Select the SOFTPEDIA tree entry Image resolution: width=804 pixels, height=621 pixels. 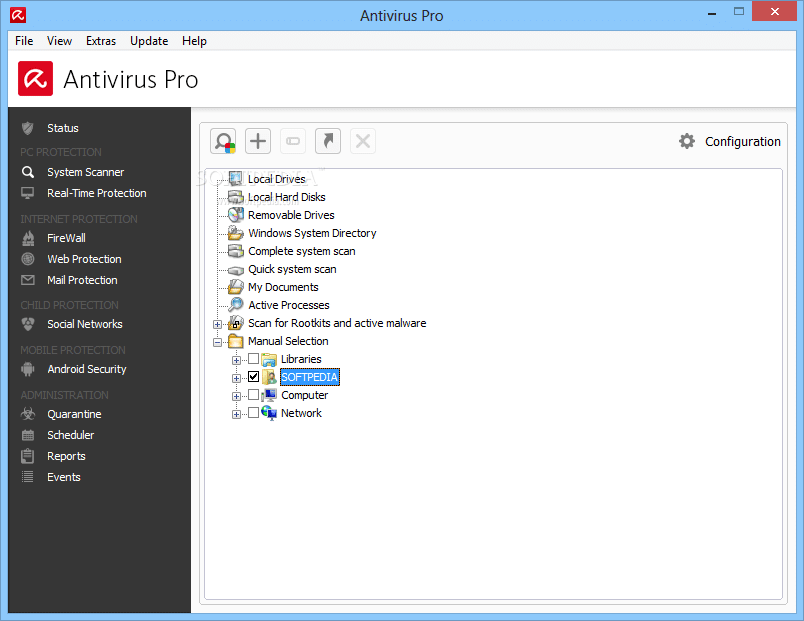tap(310, 377)
